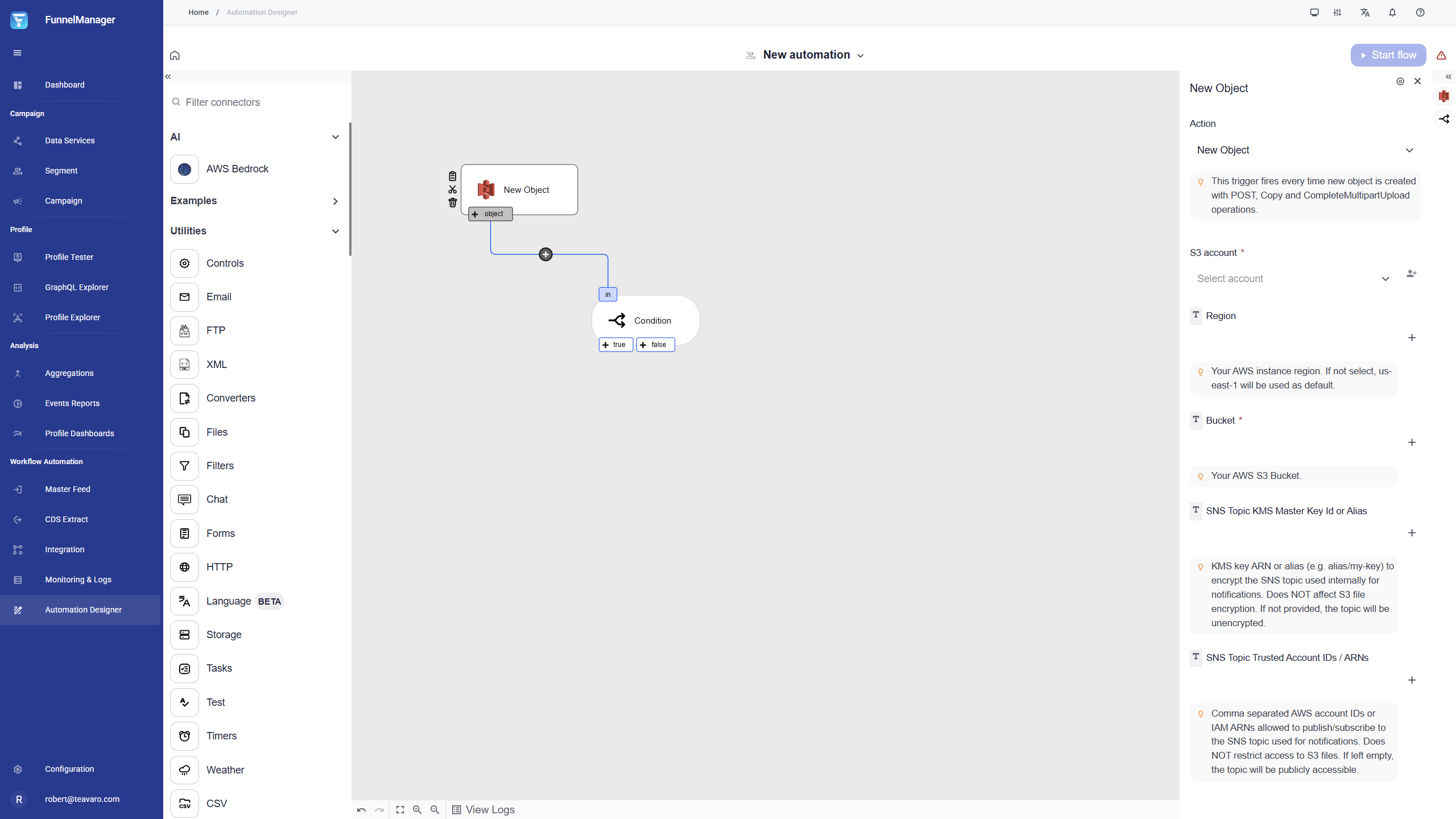Add a value to the Bucket field
The width and height of the screenshot is (1456, 819).
(x=1412, y=442)
